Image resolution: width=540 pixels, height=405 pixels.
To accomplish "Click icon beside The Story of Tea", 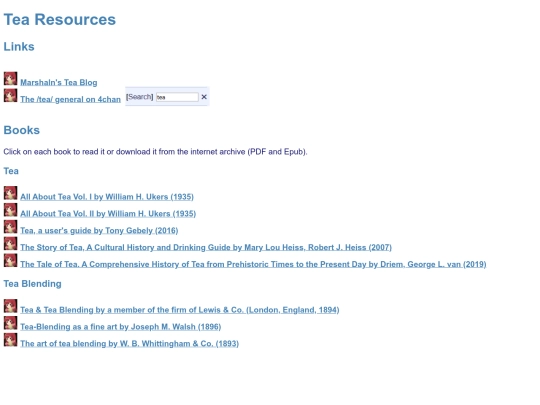I will point(10,243).
